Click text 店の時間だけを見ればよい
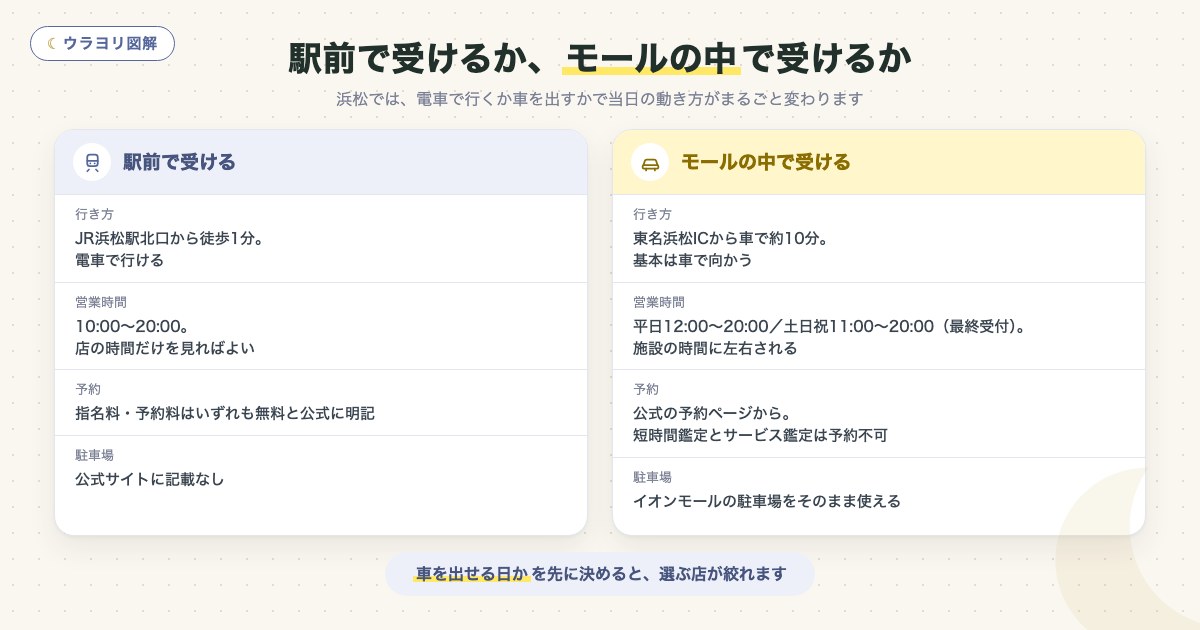 165,348
